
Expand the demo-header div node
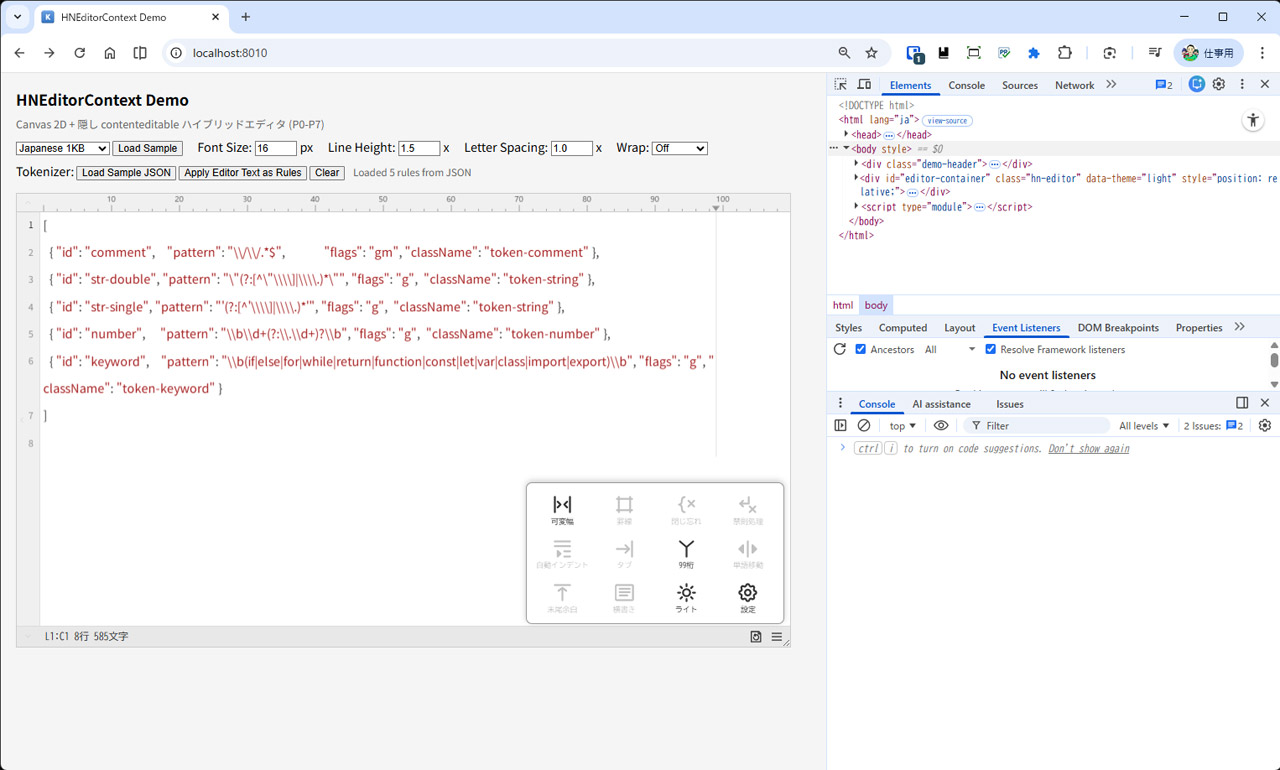click(x=856, y=163)
